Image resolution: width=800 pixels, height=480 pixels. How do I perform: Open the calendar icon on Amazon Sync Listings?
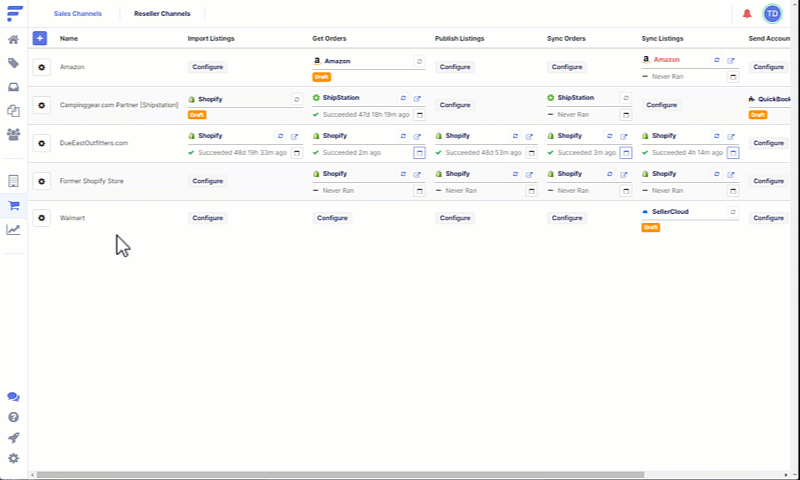pos(733,77)
